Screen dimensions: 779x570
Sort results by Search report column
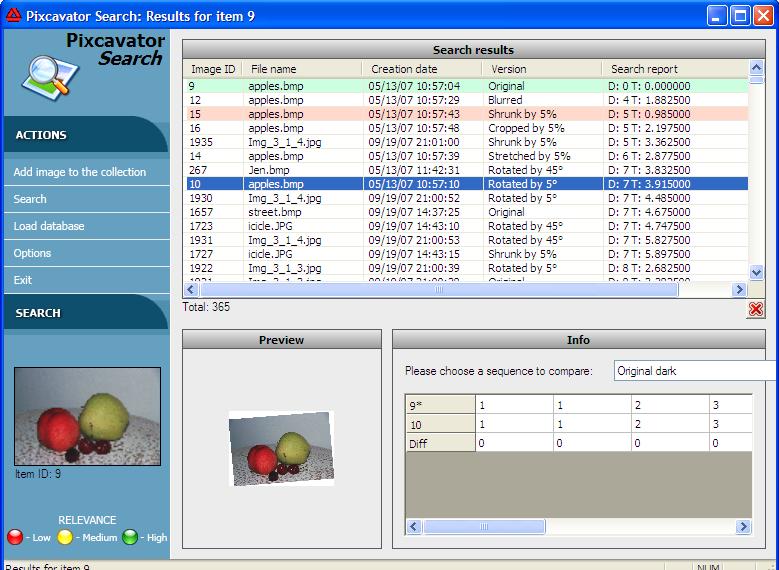[675, 69]
